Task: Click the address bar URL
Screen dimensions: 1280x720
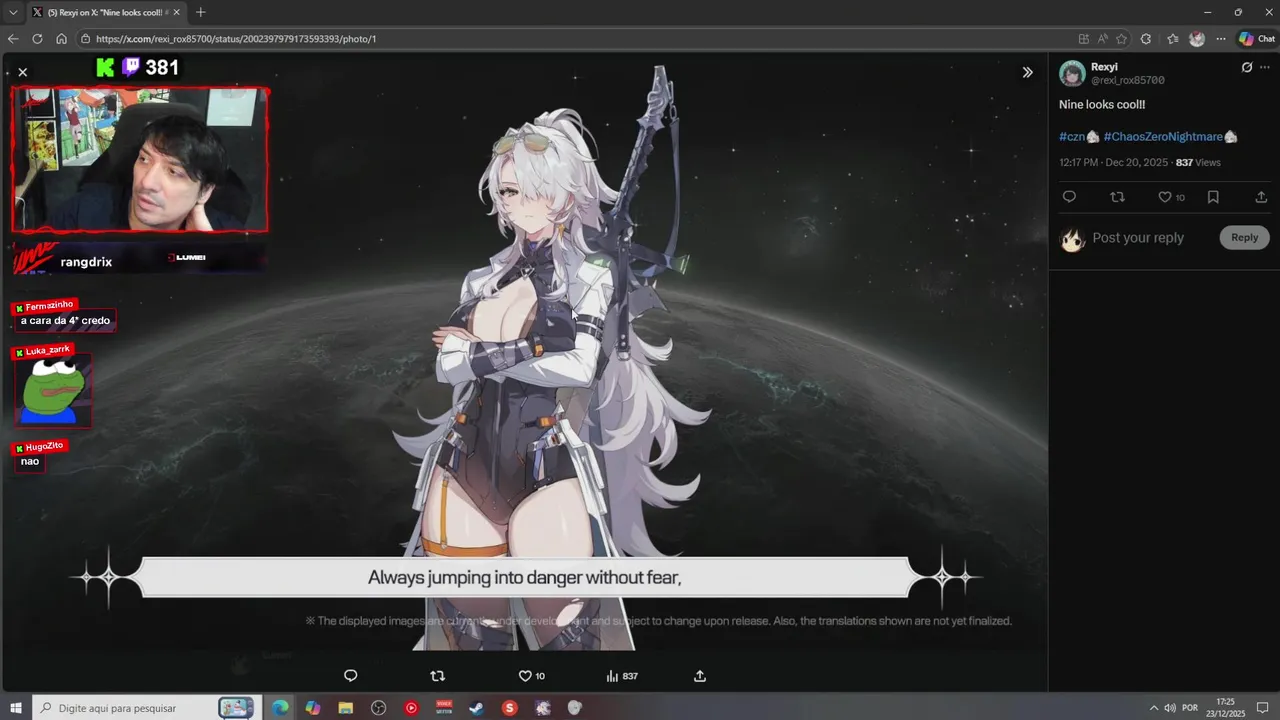Action: 236,39
